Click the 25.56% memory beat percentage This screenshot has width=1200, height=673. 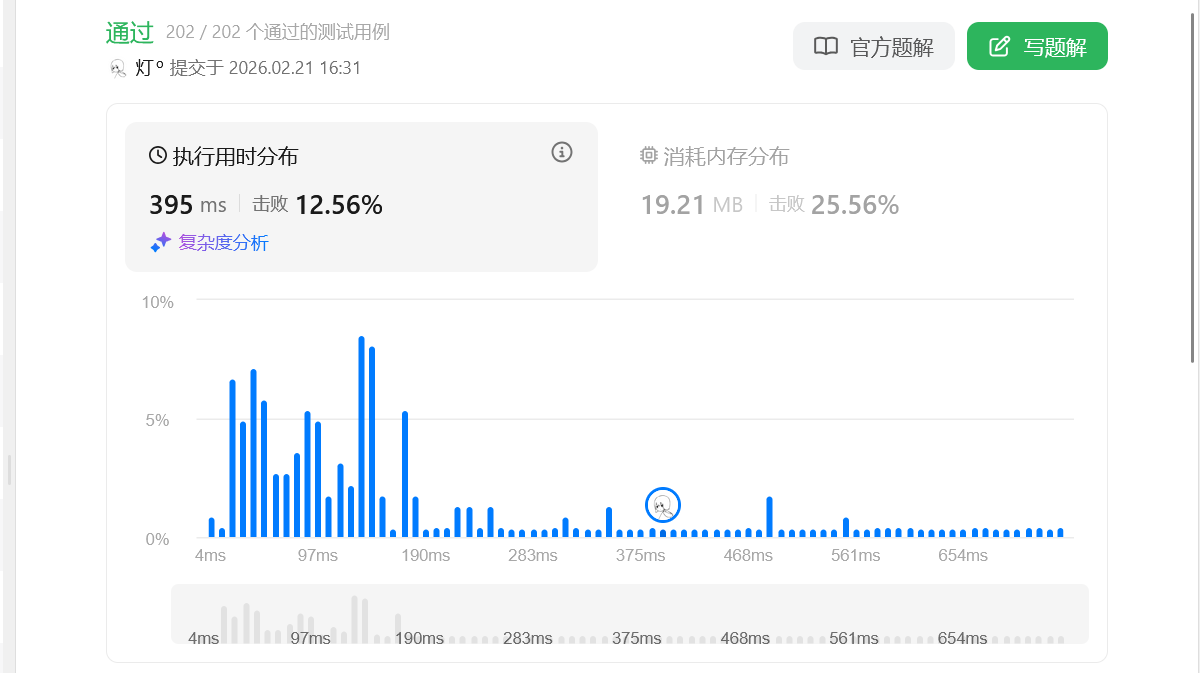[854, 205]
